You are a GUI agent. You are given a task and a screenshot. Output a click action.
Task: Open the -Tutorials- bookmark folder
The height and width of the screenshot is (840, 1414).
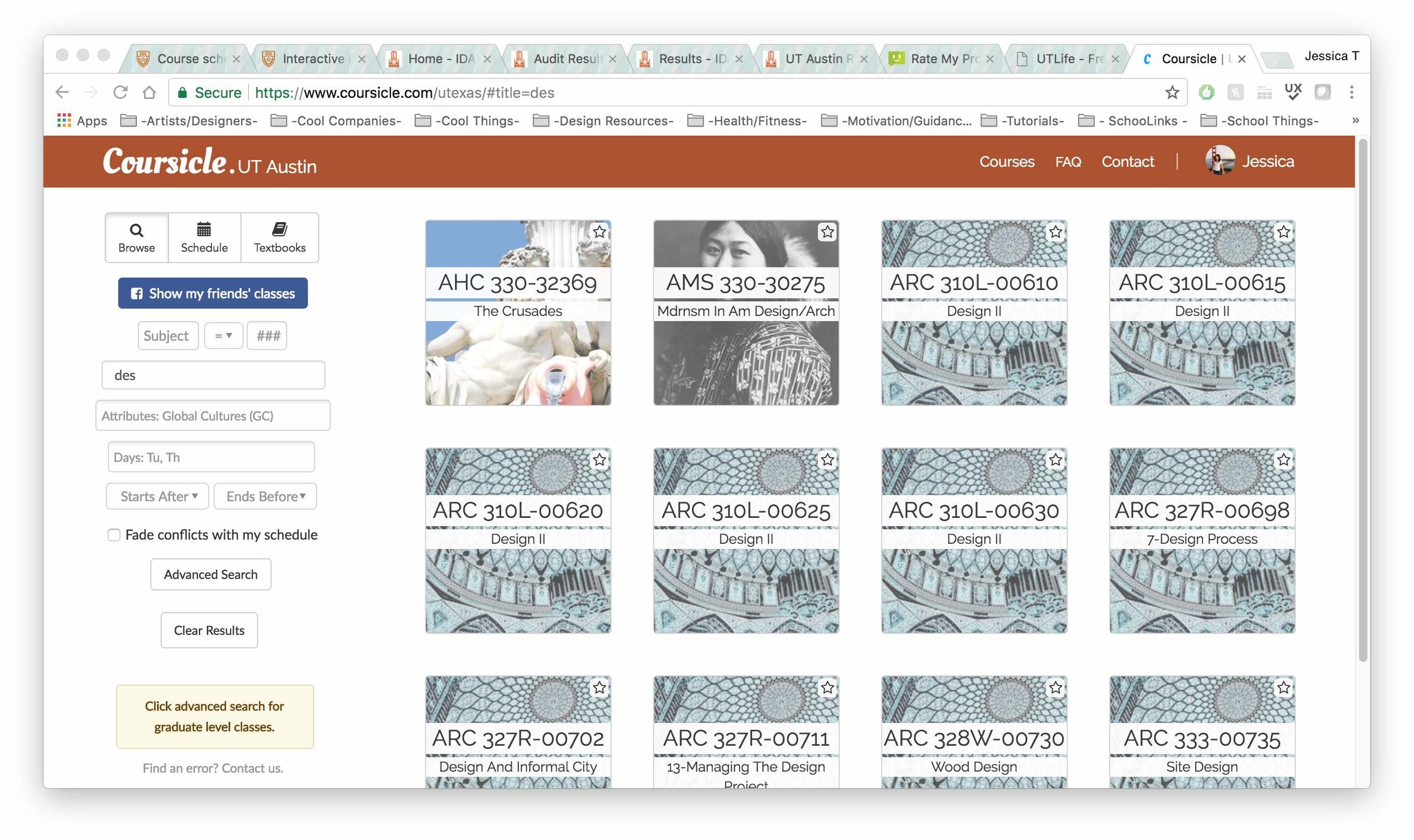coord(1023,120)
